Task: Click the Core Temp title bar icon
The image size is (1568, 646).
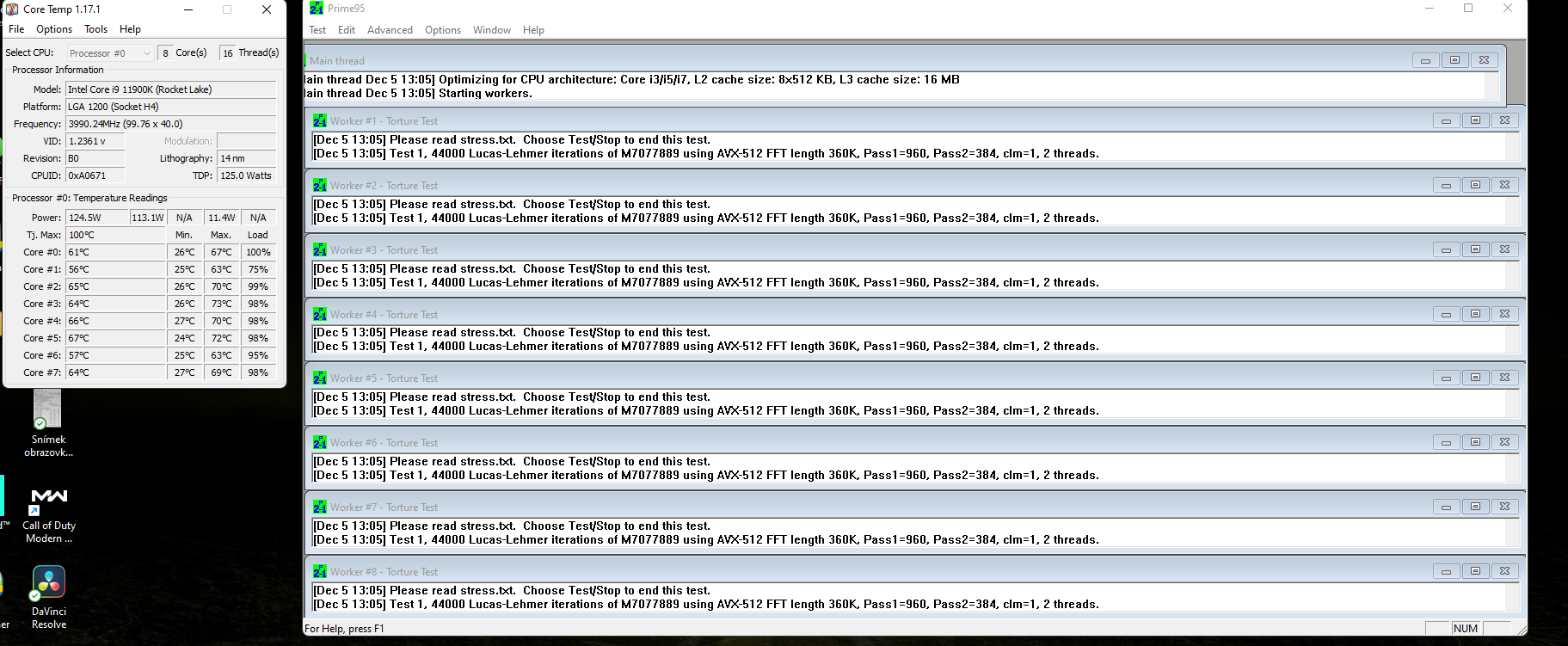Action: (x=12, y=9)
